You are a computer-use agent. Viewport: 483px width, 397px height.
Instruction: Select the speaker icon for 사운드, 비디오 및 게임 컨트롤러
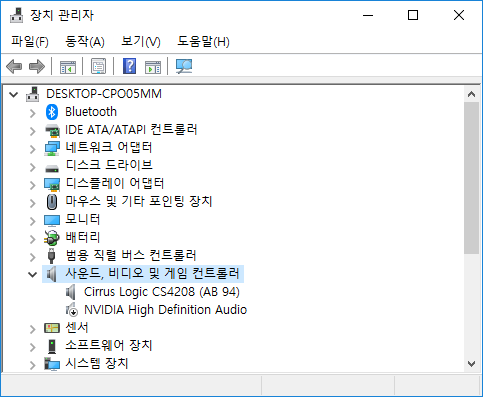tap(52, 274)
